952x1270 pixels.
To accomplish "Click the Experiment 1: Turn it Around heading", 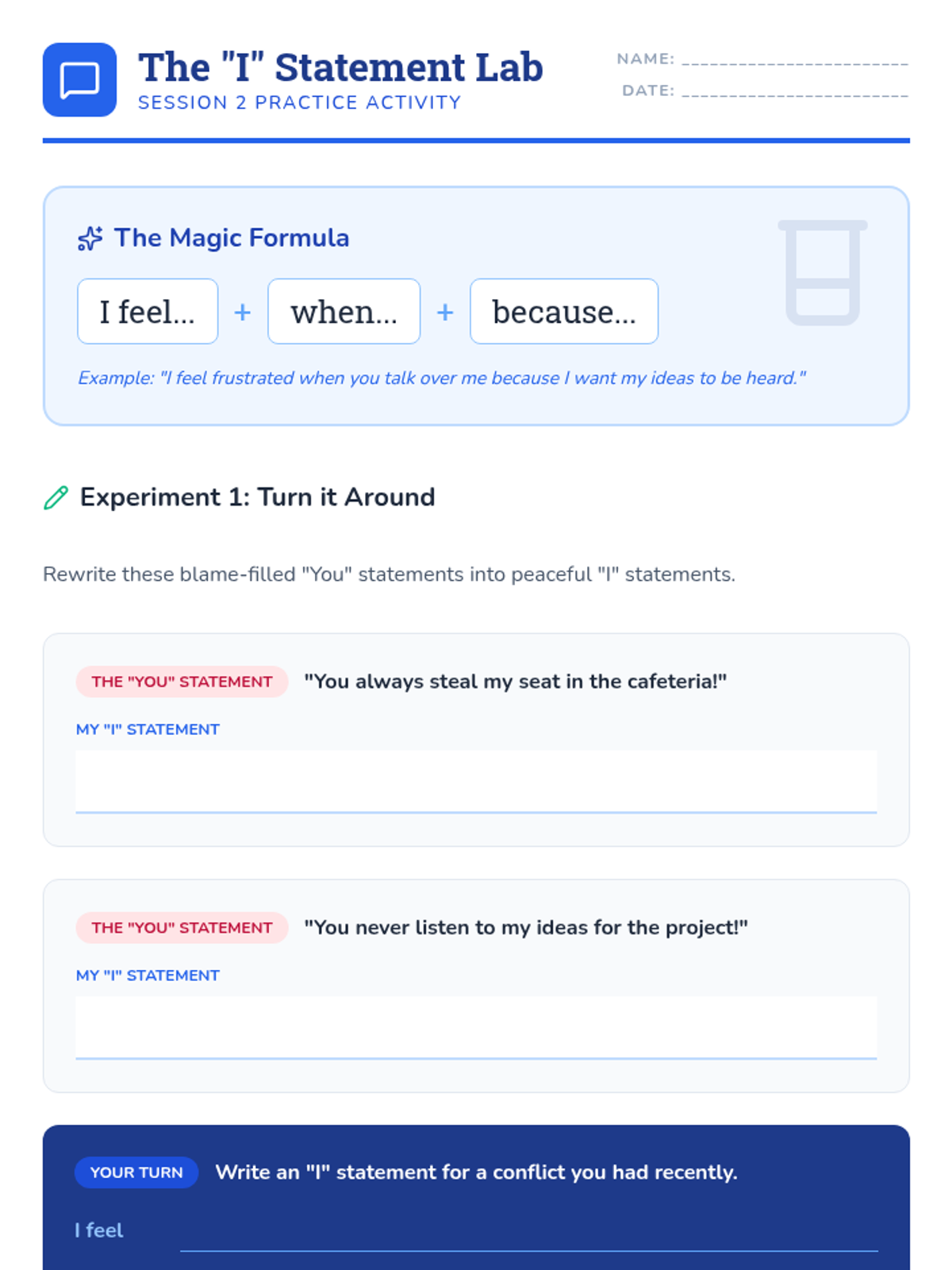I will click(257, 497).
